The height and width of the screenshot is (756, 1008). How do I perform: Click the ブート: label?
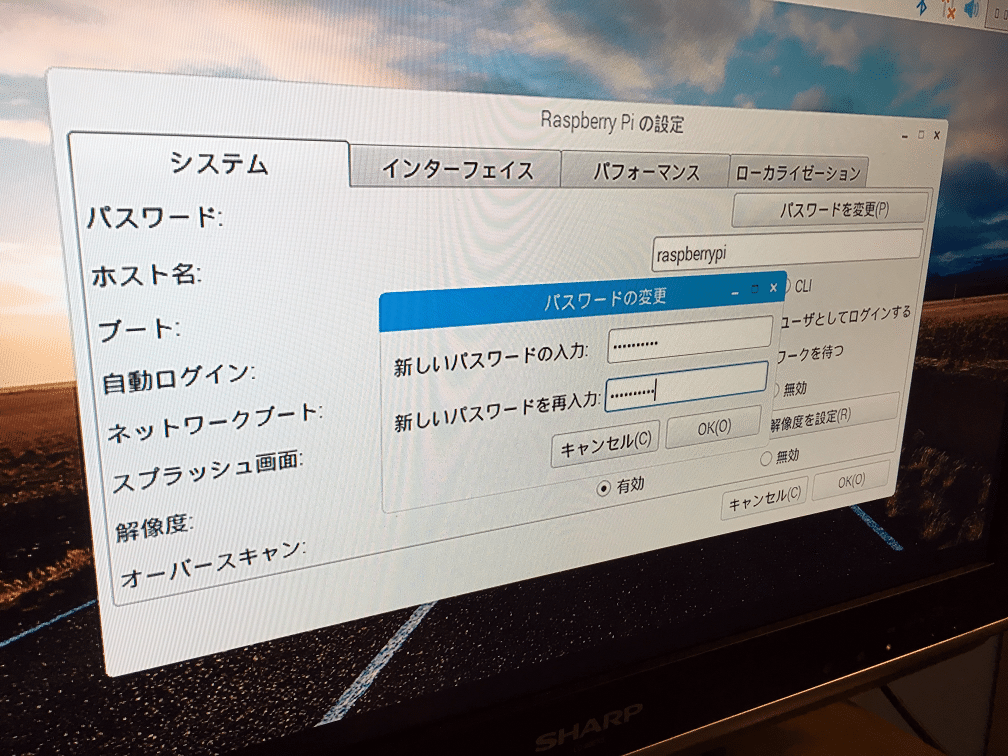pos(139,330)
